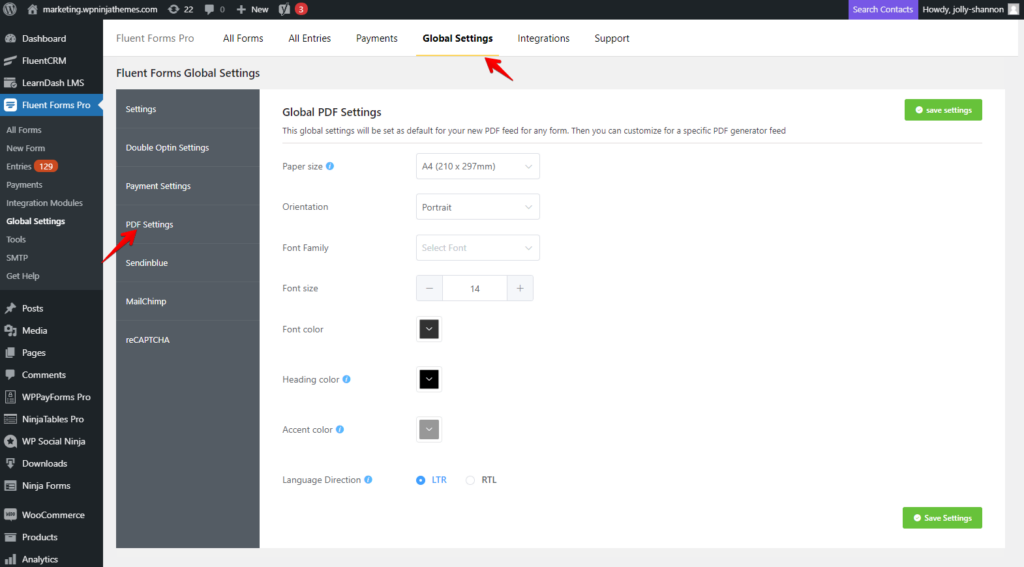Open the Heading color picker swatch

pos(429,379)
